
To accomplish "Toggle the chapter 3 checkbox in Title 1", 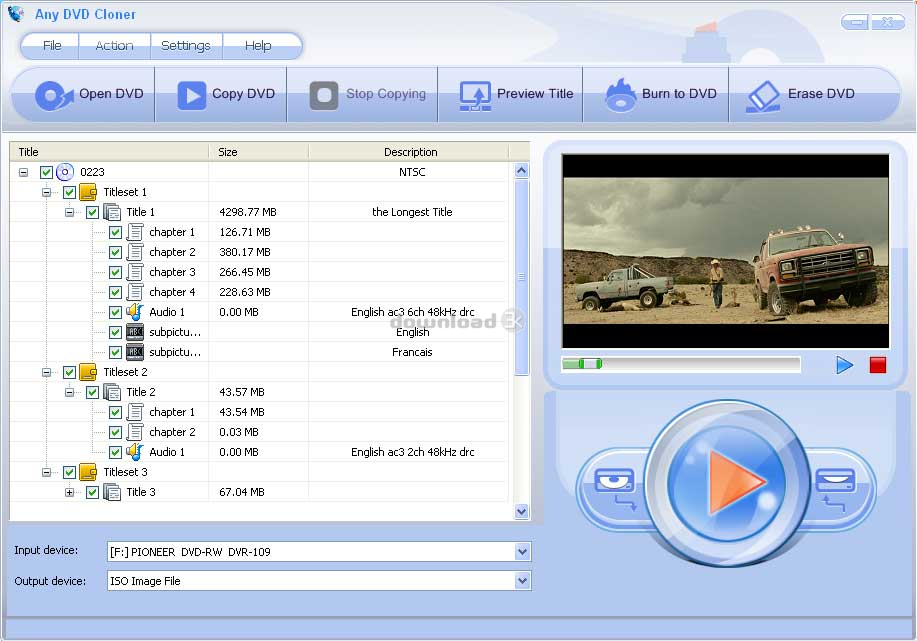I will pyautogui.click(x=115, y=272).
